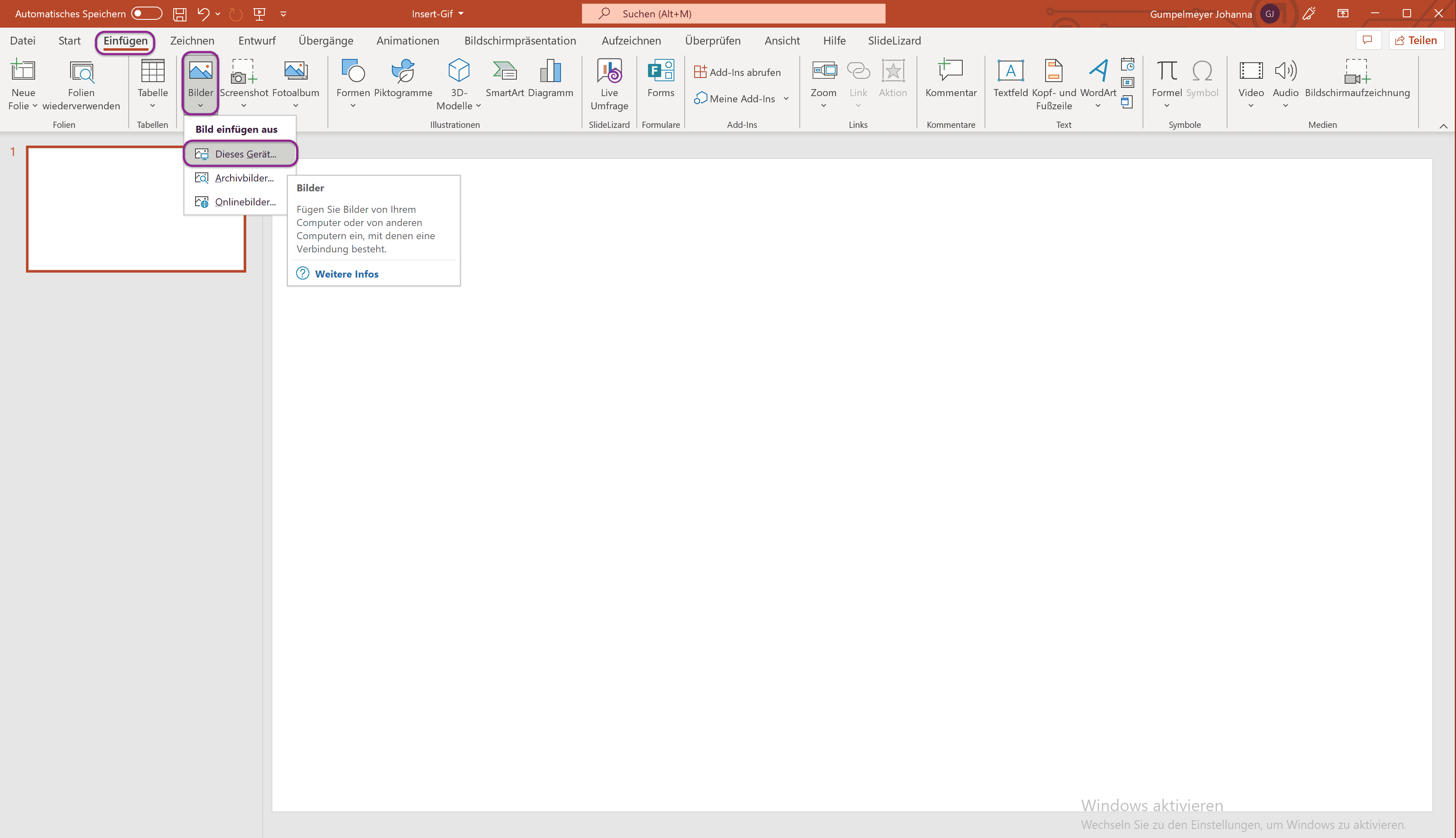Click the Screenshot camera icon
Viewport: 1456px width, 838px height.
tap(243, 72)
